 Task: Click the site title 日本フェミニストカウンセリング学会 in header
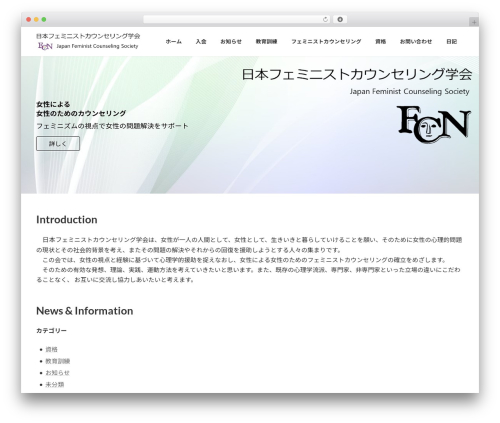pyautogui.click(x=88, y=36)
